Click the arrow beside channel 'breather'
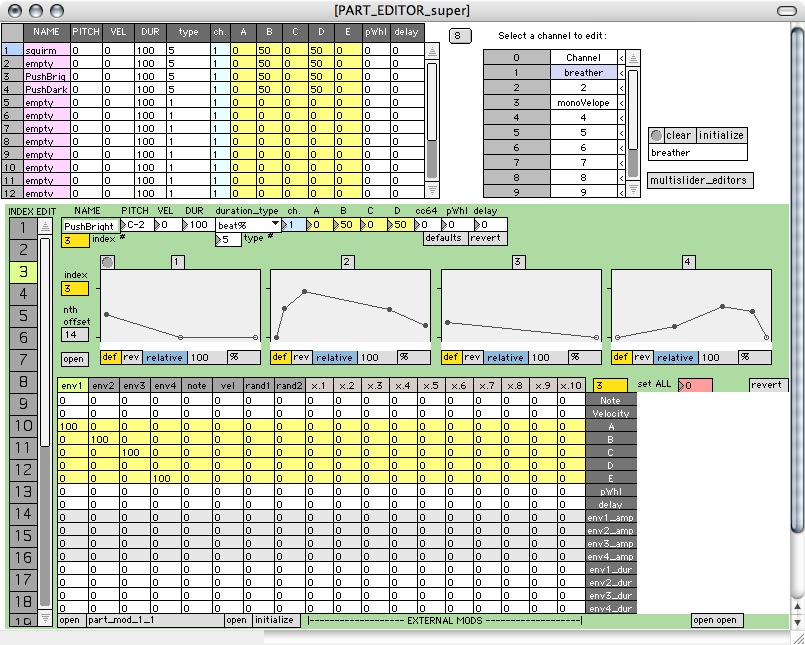 [x=621, y=73]
